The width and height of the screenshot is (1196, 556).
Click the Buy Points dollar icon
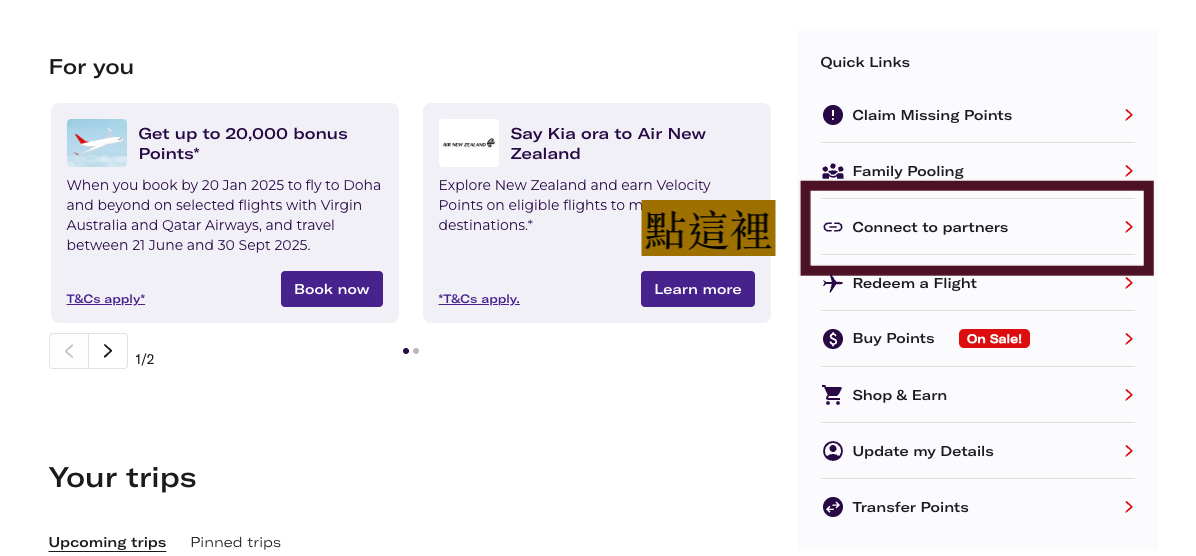point(832,339)
